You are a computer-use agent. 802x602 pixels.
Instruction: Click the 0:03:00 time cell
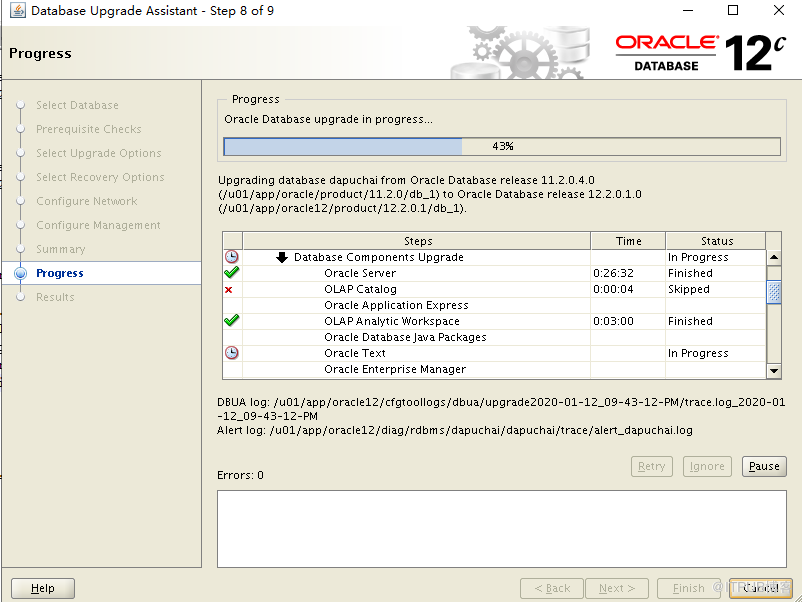pos(628,321)
